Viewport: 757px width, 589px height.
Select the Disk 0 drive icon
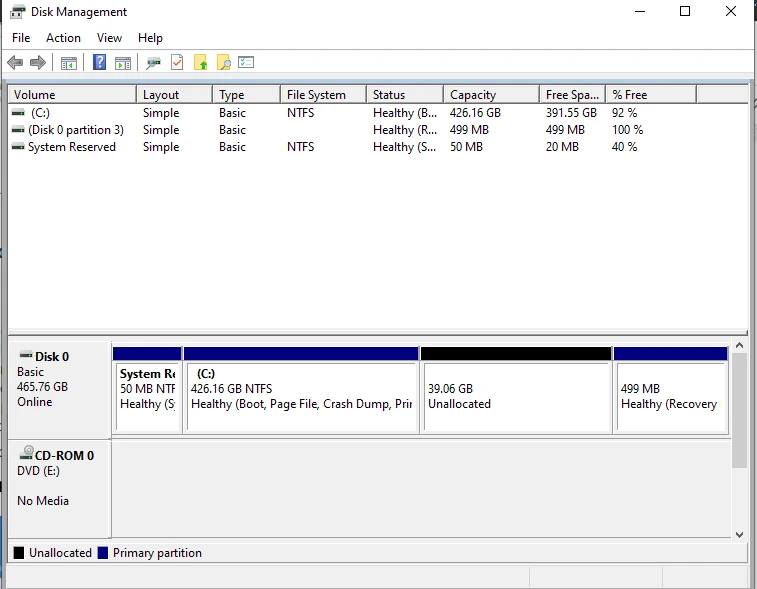coord(26,355)
